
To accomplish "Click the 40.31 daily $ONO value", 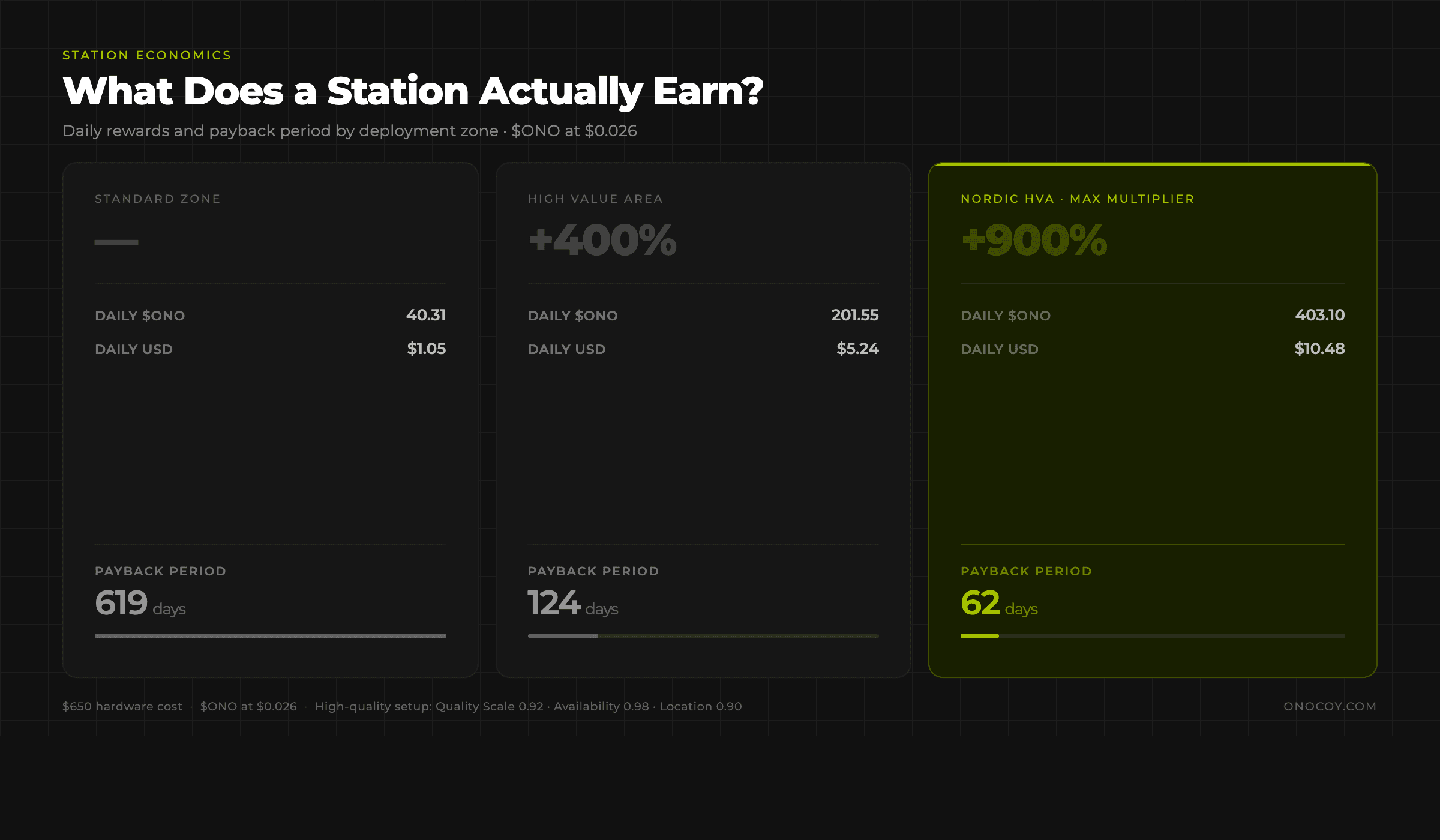I will pos(425,315).
